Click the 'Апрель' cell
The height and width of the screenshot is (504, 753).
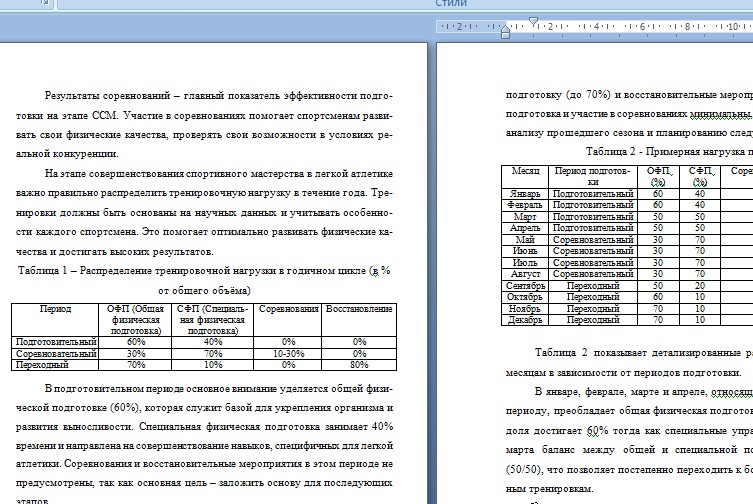pos(525,228)
